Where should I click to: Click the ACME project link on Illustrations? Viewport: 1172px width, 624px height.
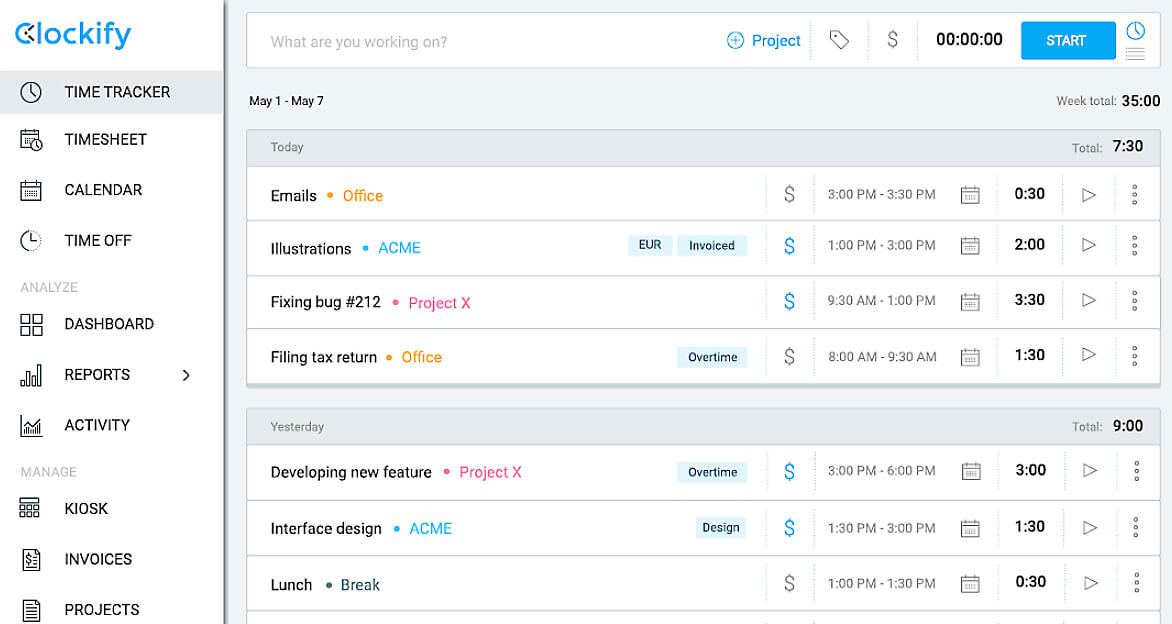[x=399, y=249]
